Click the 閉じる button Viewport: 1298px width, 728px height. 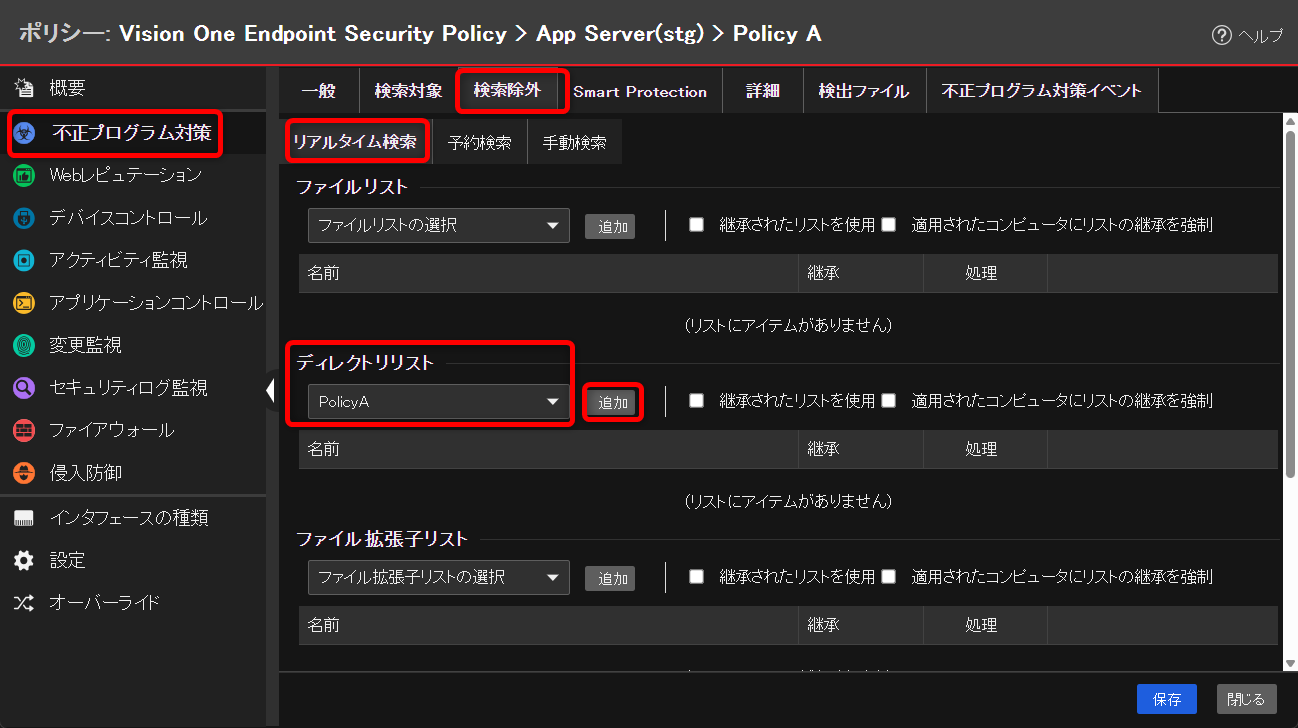[1247, 699]
